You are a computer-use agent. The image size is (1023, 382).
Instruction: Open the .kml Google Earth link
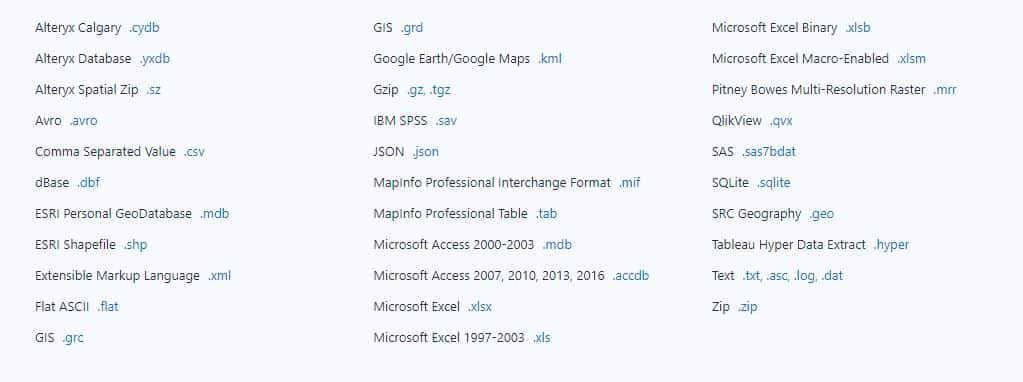[550, 59]
